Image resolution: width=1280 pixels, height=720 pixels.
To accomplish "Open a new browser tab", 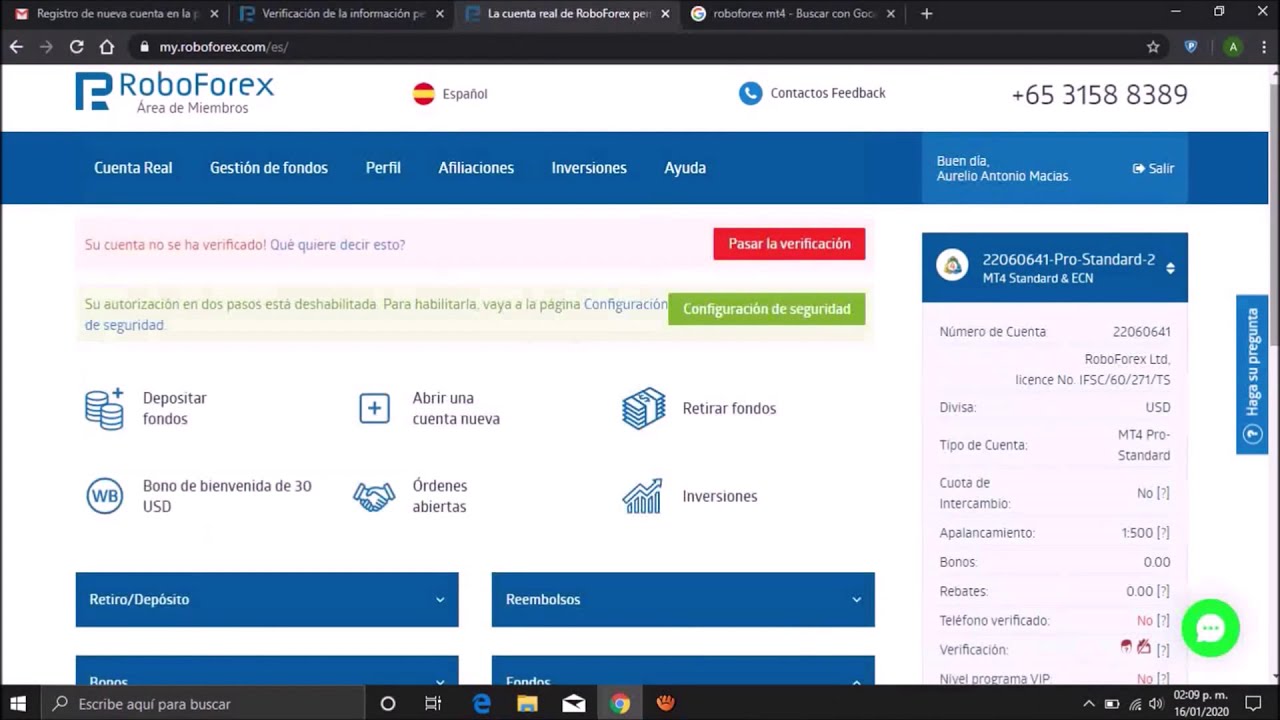I will click(926, 14).
